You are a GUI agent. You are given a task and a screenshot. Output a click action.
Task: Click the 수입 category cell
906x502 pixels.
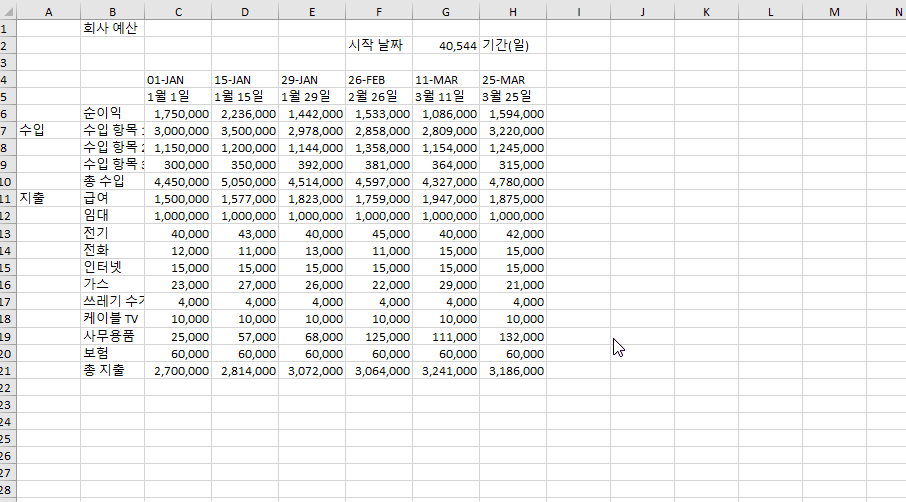(49, 131)
